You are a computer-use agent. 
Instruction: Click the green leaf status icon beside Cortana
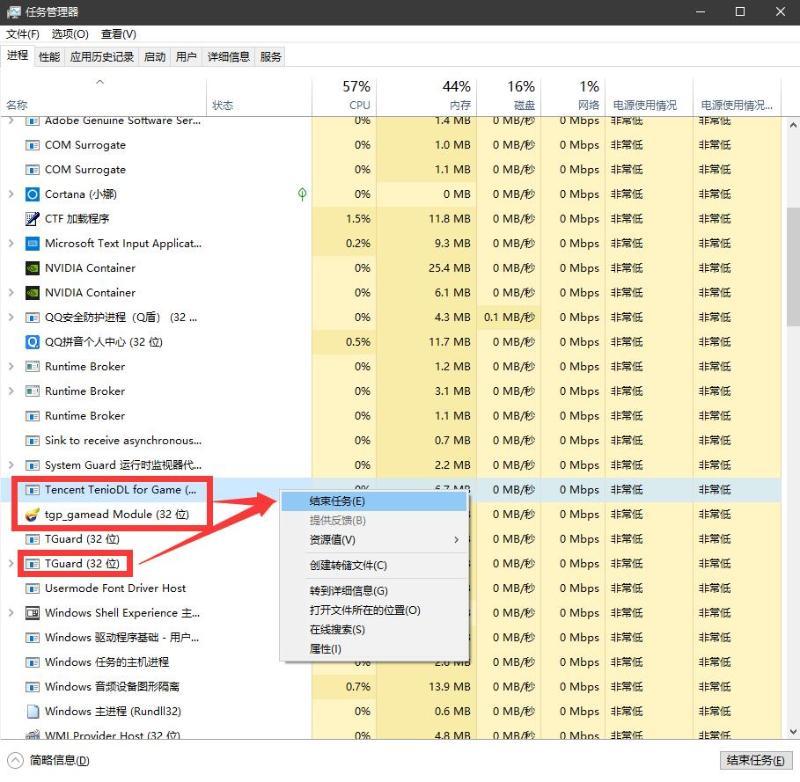(302, 194)
